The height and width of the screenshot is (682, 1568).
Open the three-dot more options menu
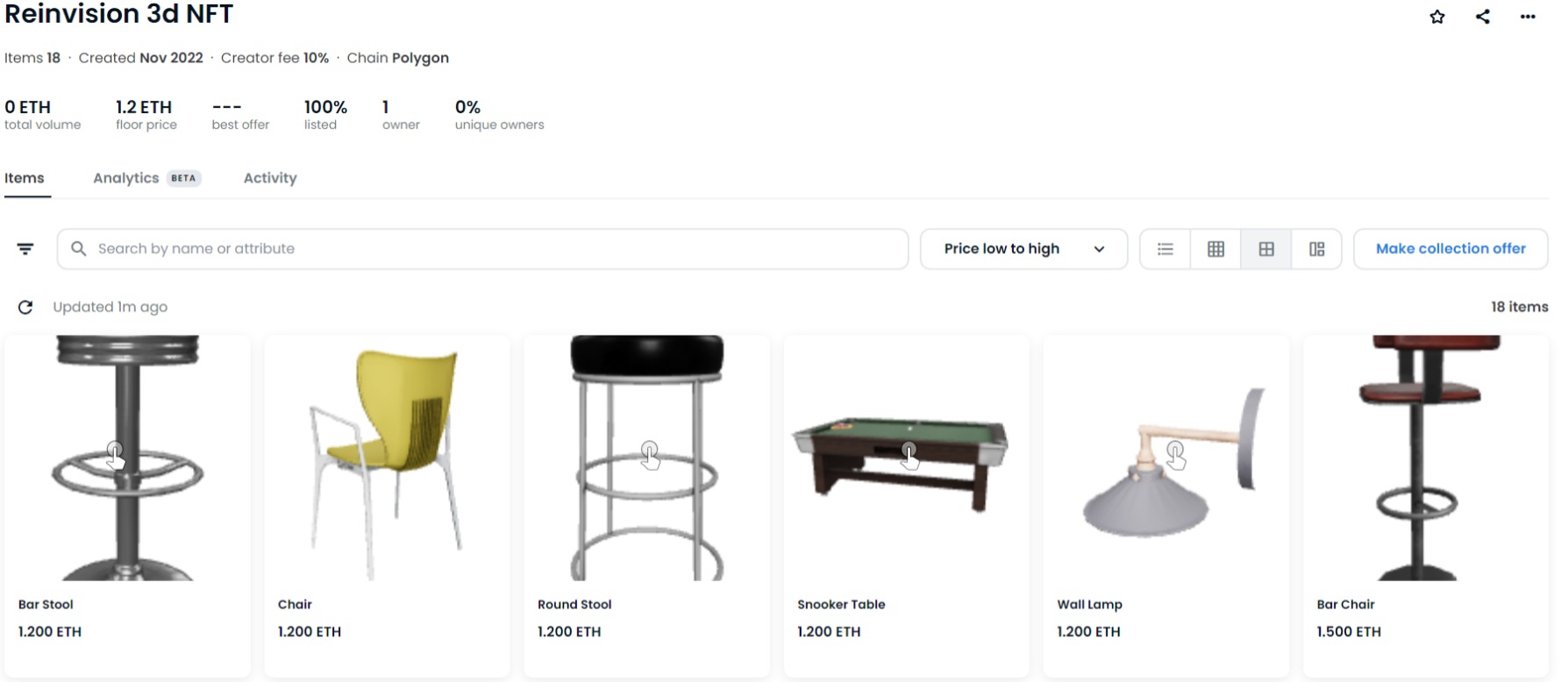[x=1528, y=17]
